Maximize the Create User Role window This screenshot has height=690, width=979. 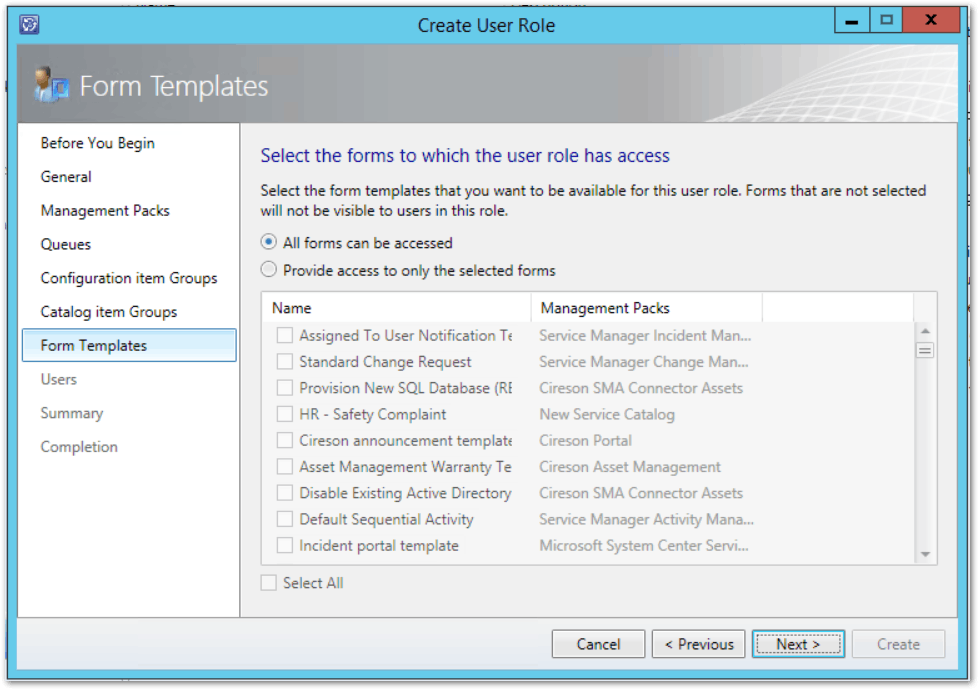[885, 20]
